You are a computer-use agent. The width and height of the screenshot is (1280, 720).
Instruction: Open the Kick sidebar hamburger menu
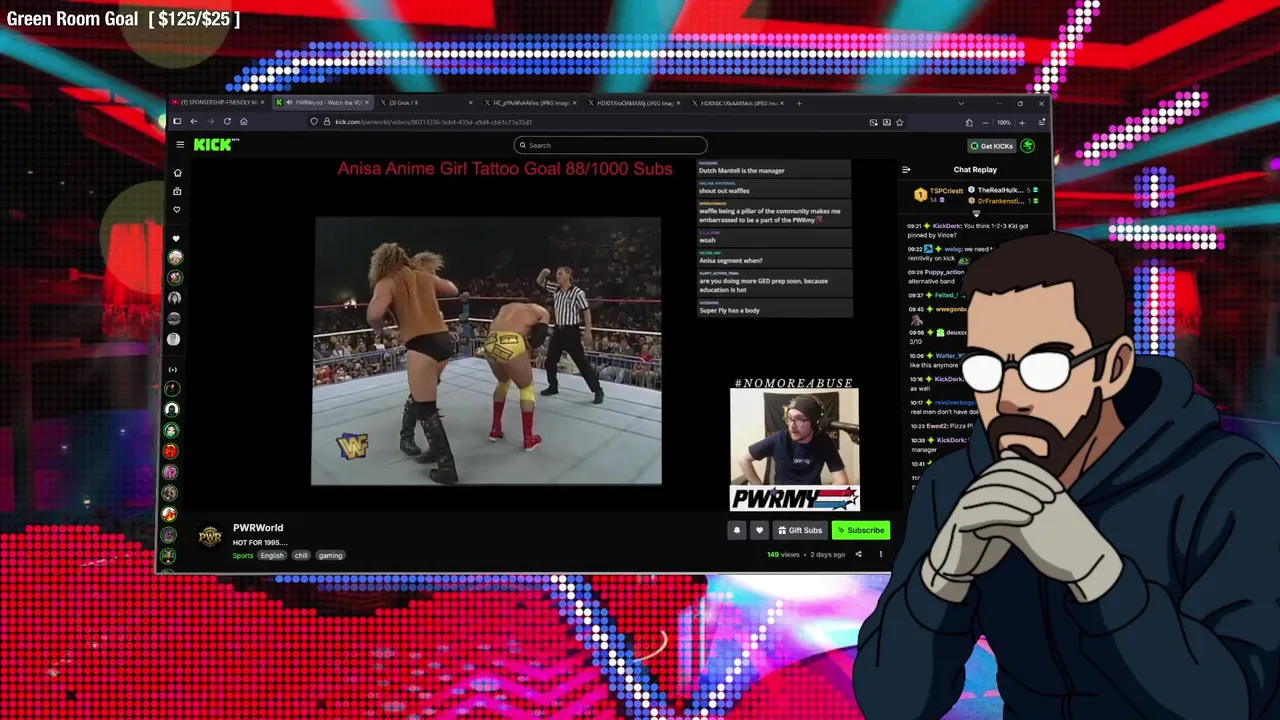180,145
